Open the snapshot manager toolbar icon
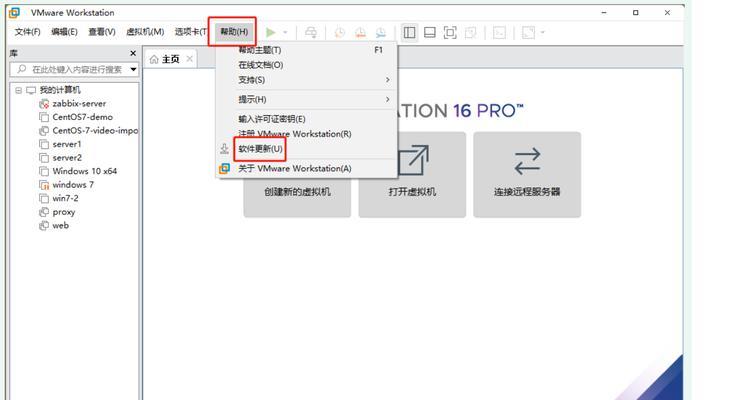Screen dimensions: 734x400 point(381,32)
